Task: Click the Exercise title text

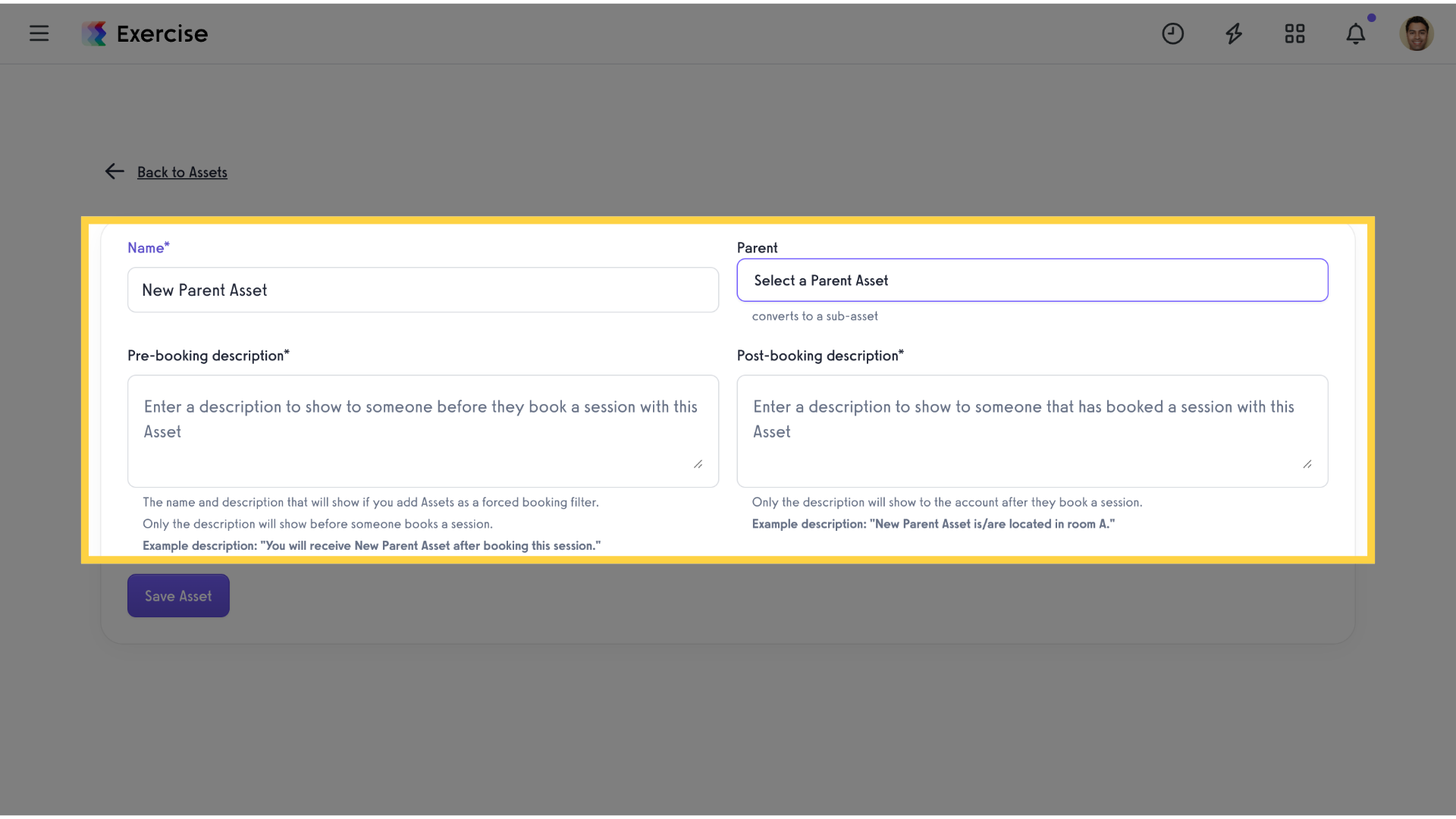Action: (x=162, y=33)
